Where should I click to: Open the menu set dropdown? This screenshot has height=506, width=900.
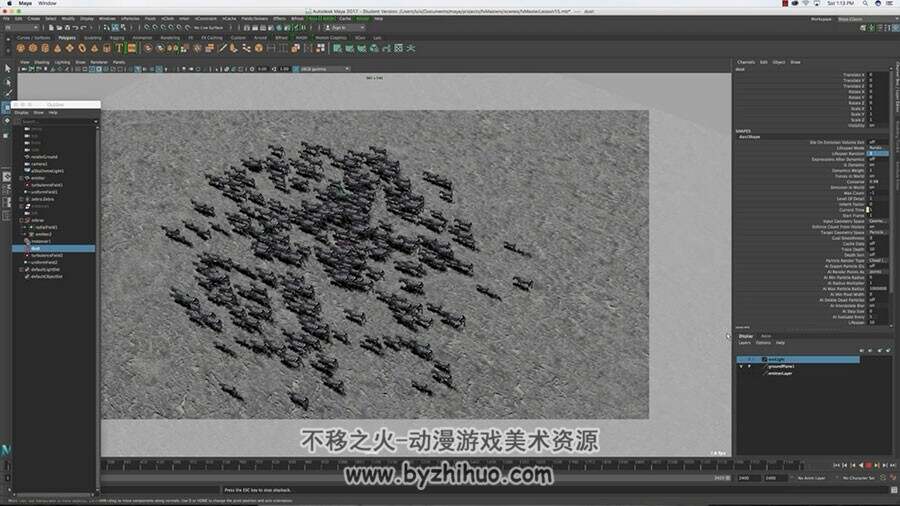[21, 27]
